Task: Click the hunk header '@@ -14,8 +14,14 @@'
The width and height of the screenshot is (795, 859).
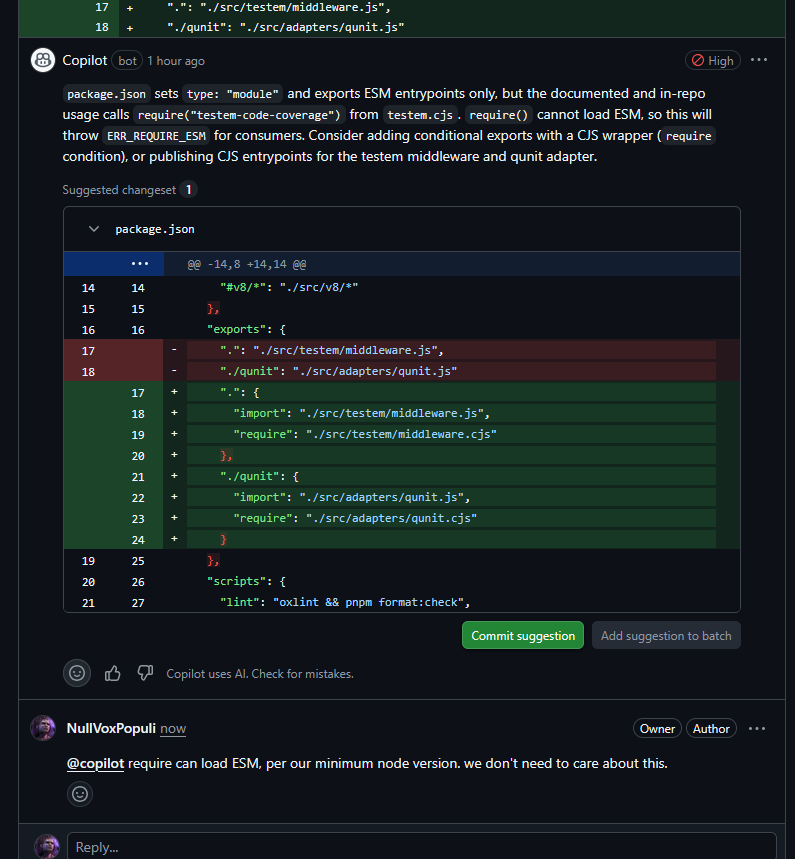Action: [247, 264]
